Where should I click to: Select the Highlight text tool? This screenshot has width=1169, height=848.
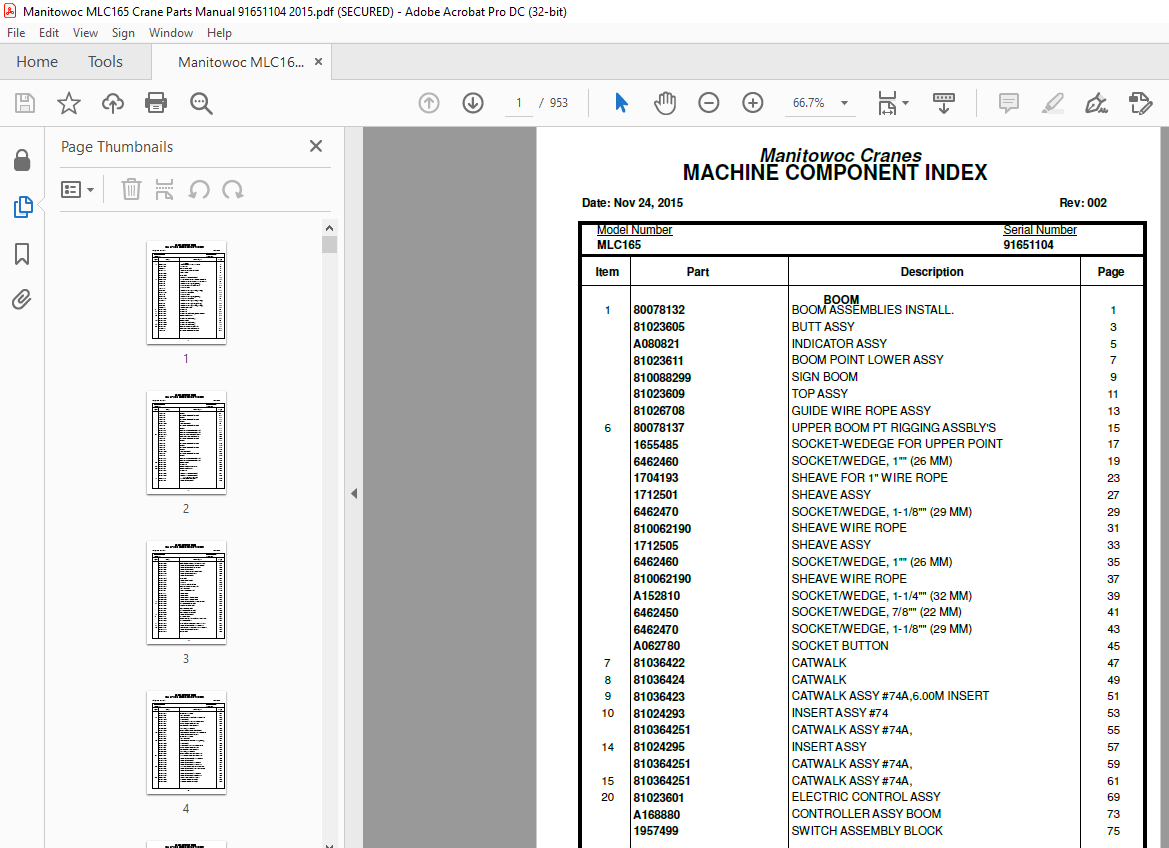pos(1053,103)
